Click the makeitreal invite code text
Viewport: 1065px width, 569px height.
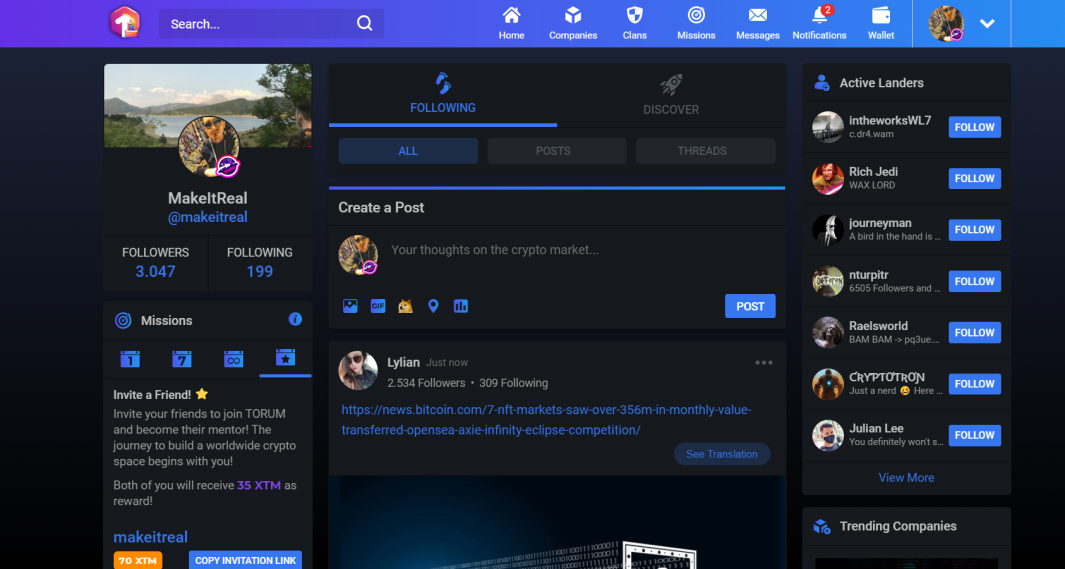pyautogui.click(x=150, y=537)
